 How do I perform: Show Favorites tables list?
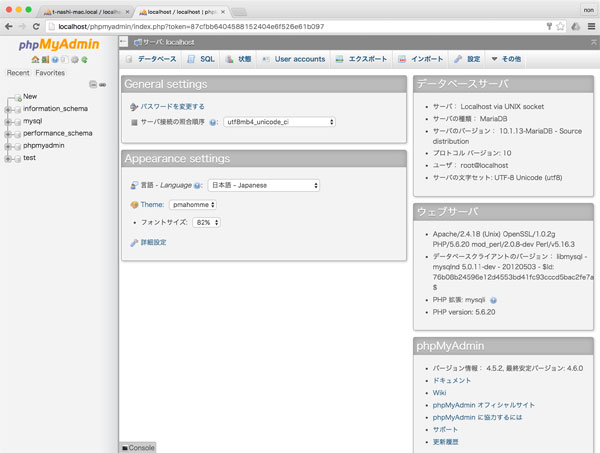[50, 73]
